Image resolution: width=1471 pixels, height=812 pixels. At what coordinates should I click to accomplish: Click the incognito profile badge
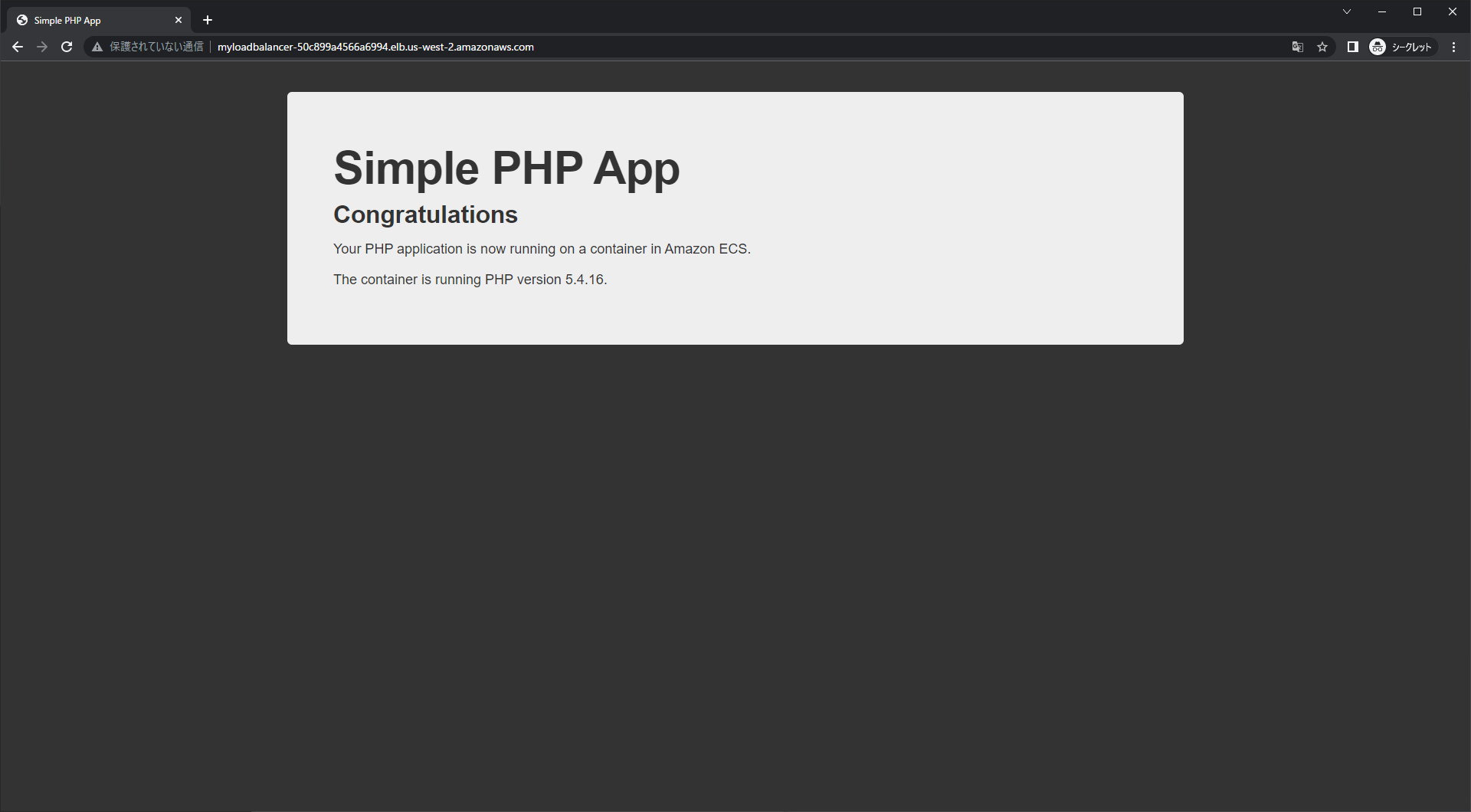point(1378,47)
